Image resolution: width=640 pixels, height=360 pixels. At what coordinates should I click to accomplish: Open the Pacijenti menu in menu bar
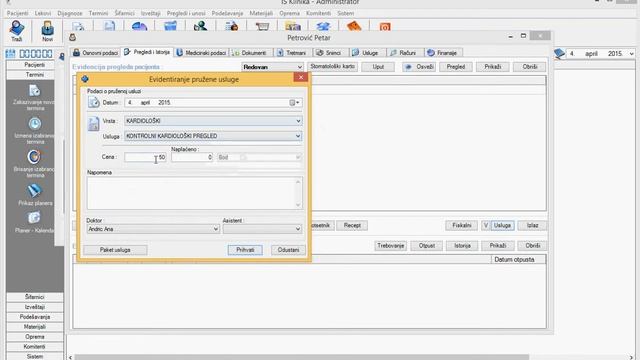click(18, 13)
